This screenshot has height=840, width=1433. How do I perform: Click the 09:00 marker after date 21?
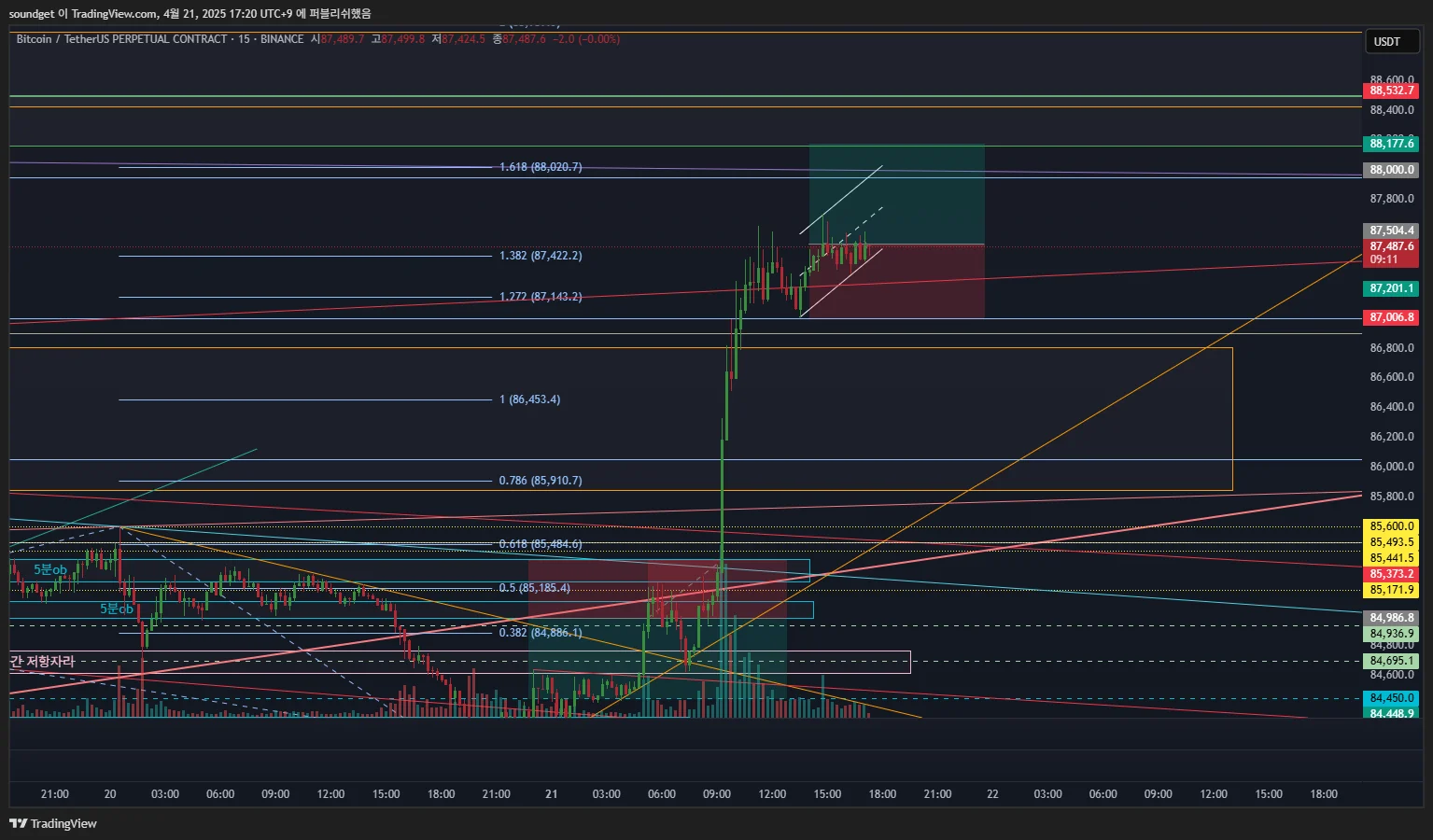tap(717, 794)
